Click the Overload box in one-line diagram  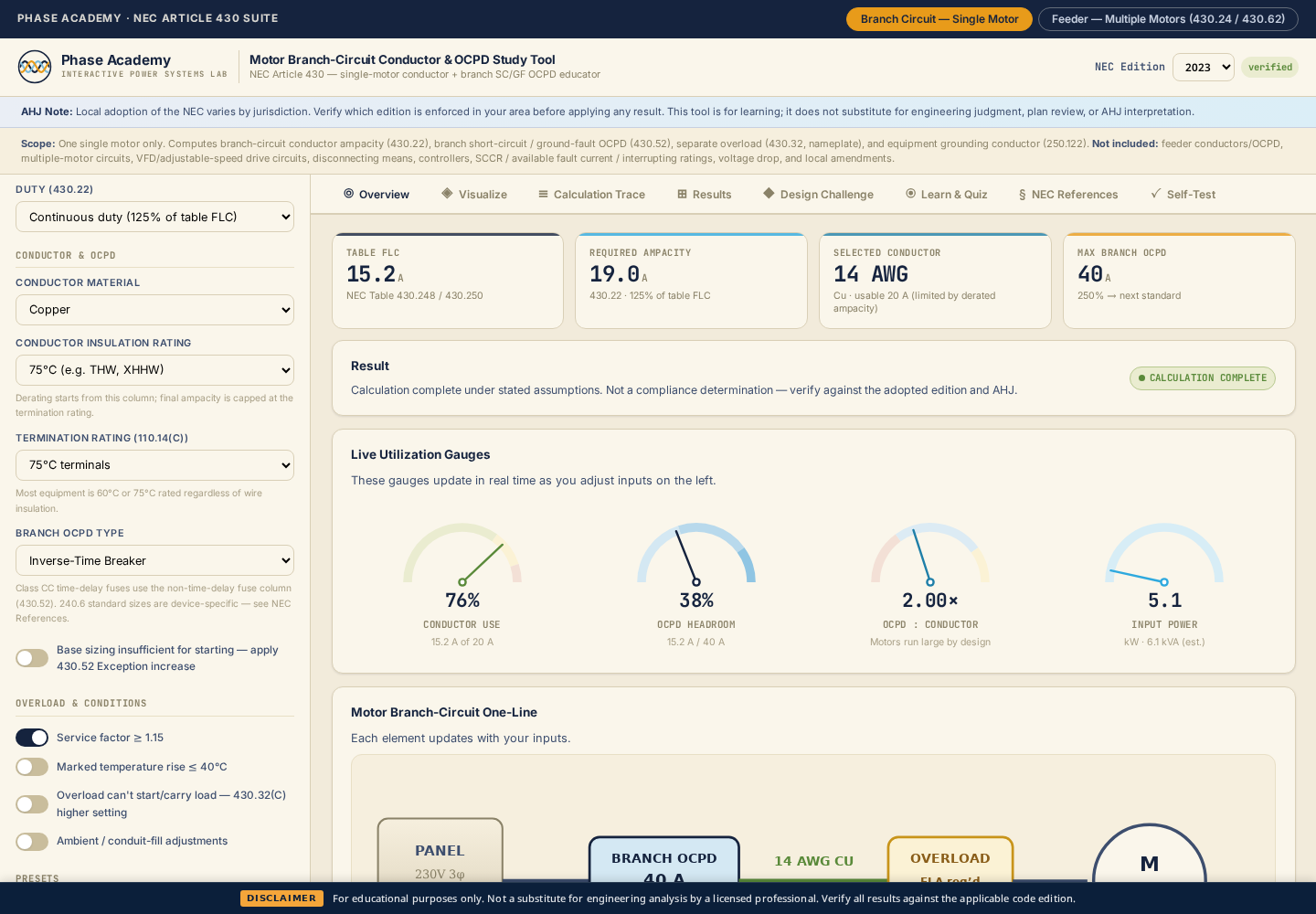click(x=950, y=859)
